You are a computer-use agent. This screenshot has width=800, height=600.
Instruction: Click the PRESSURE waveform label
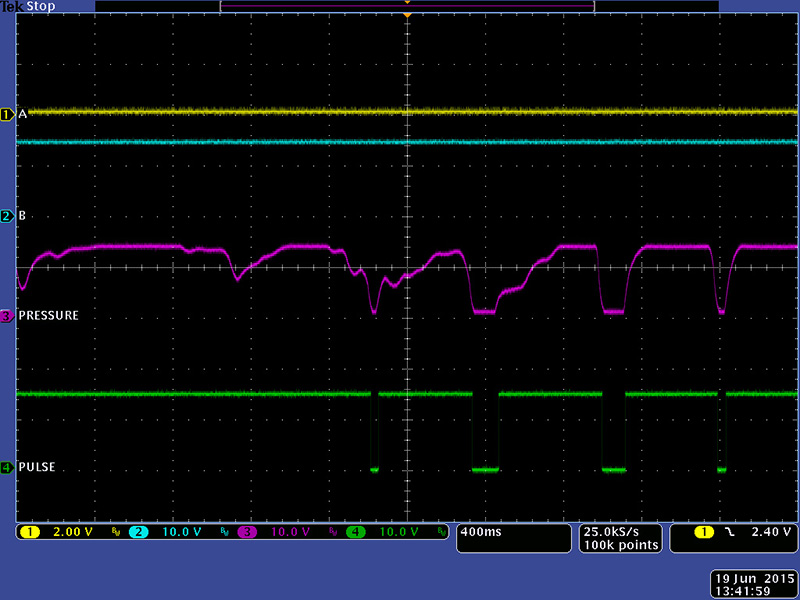[x=48, y=316]
